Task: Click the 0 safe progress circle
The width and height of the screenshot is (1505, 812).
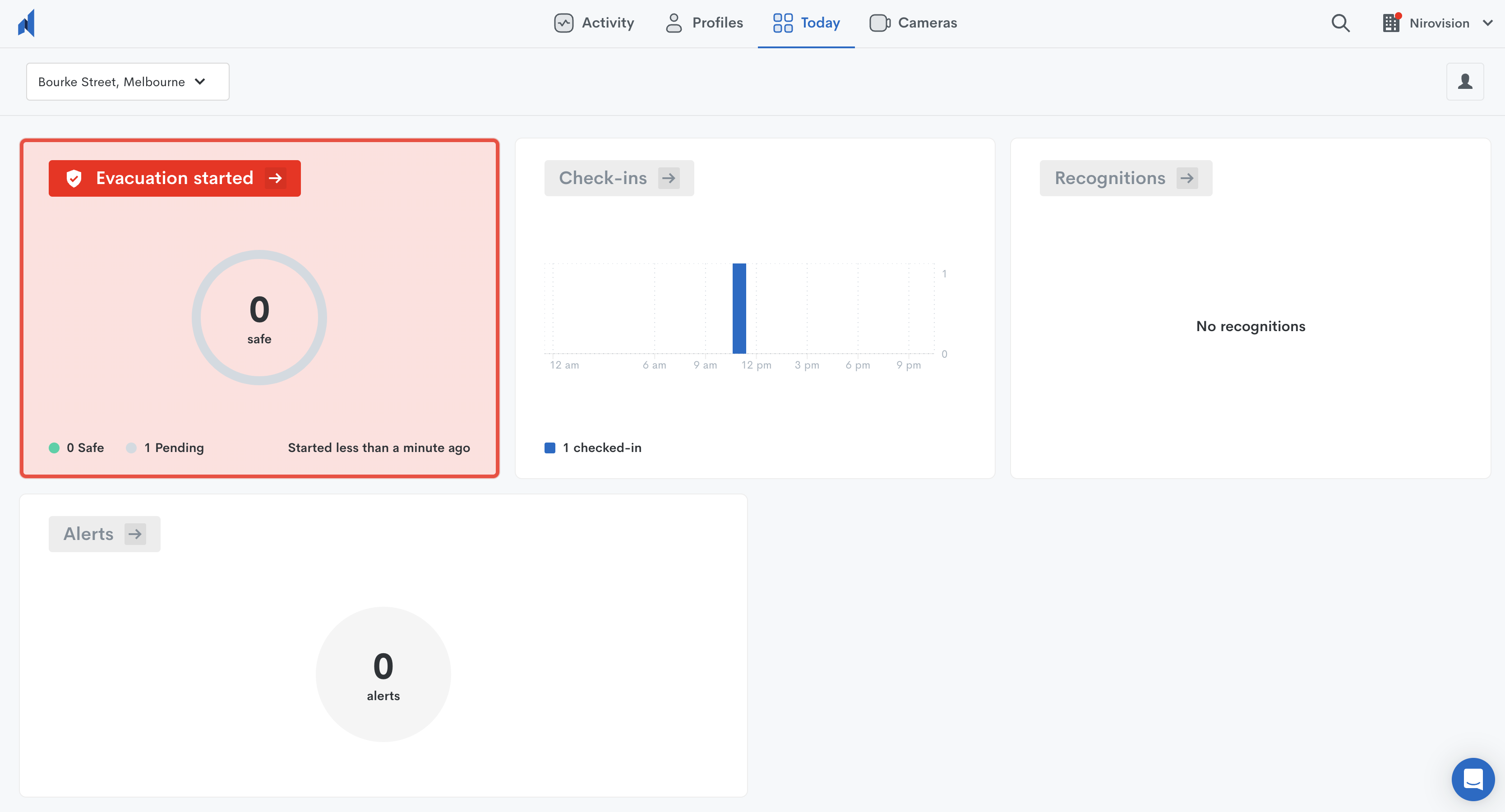Action: (259, 317)
